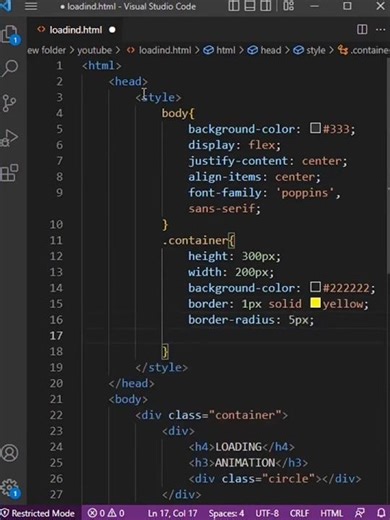Screen dimensions: 390x520
Task: Click the '<div class="container">' text
Action: pos(211,415)
